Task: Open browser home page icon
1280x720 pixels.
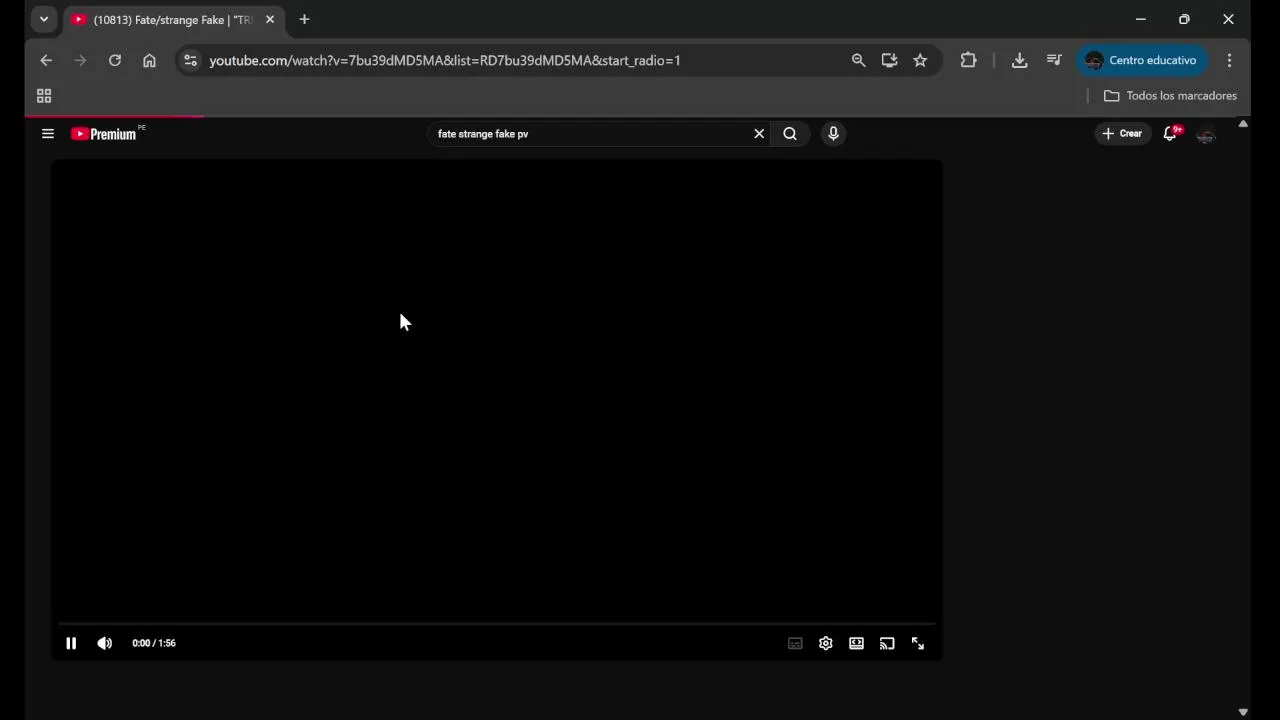Action: 149,60
